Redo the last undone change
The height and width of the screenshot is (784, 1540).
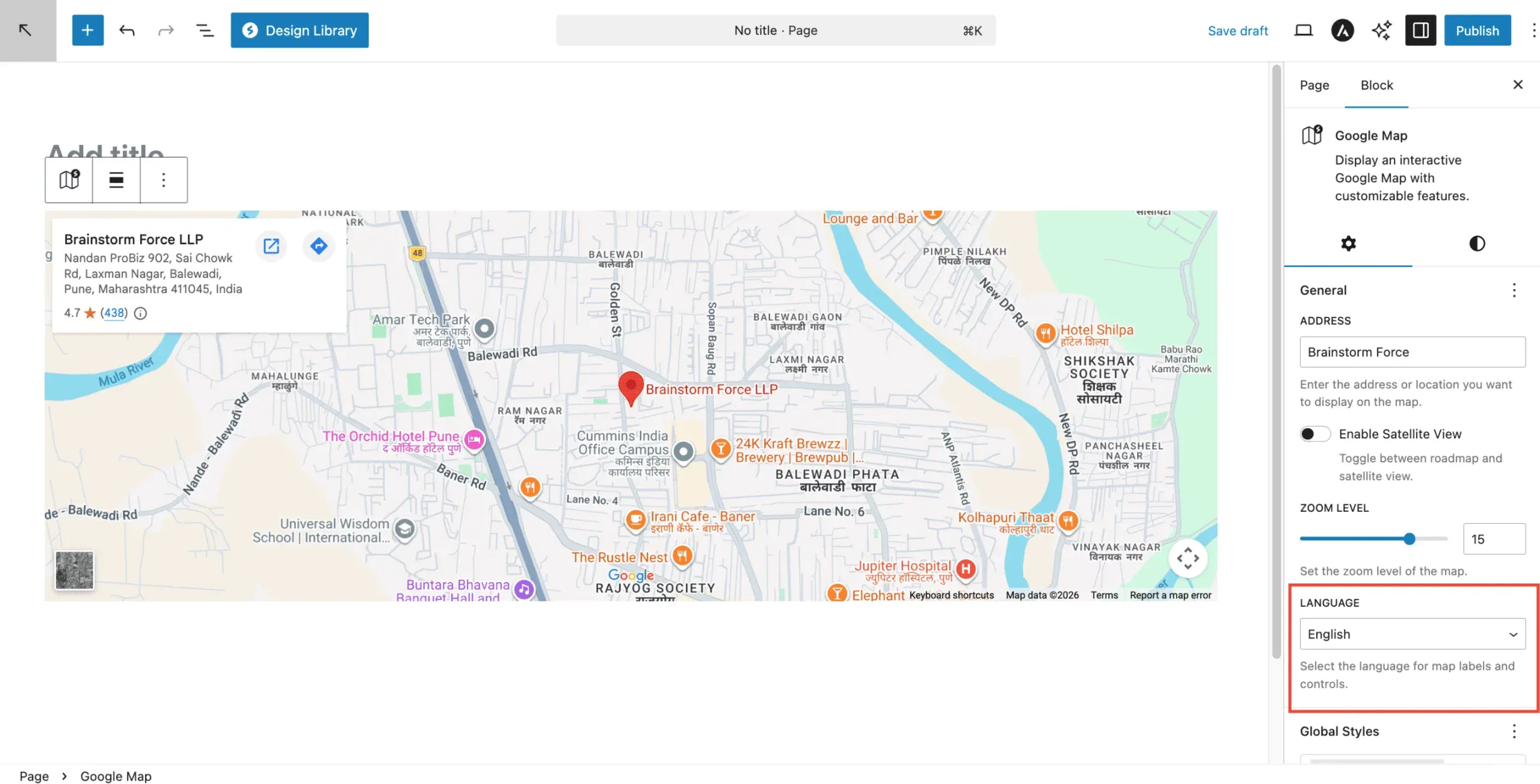[x=165, y=30]
